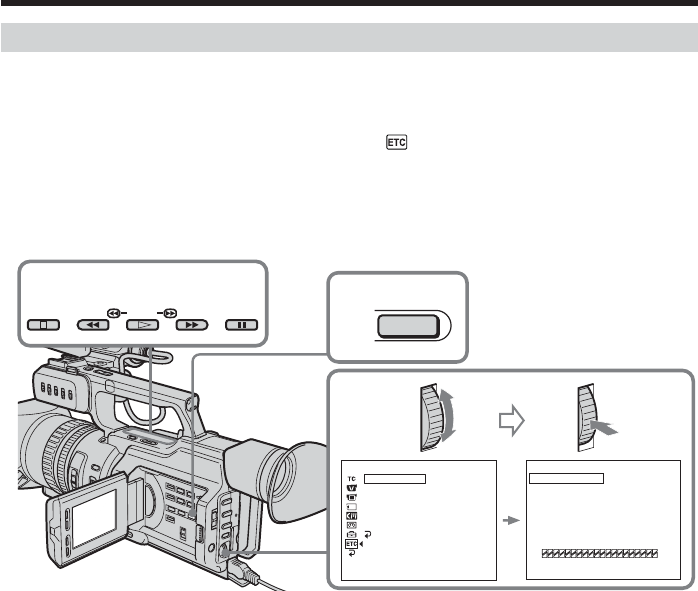The image size is (698, 591).
Task: Select the LCD/viewfinder set menu icon
Action: (x=352, y=507)
